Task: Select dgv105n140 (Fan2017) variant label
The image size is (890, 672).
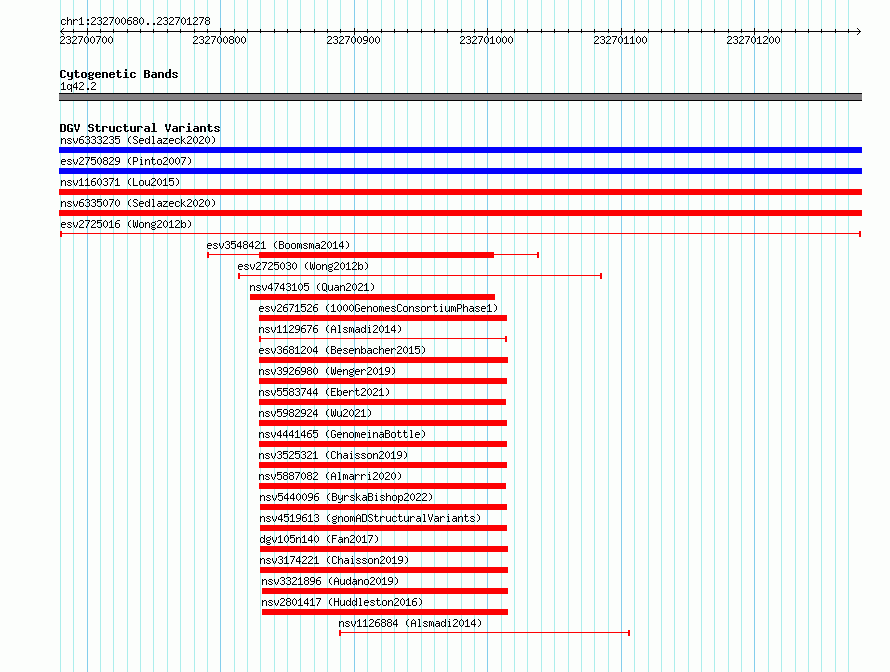Action: point(319,539)
